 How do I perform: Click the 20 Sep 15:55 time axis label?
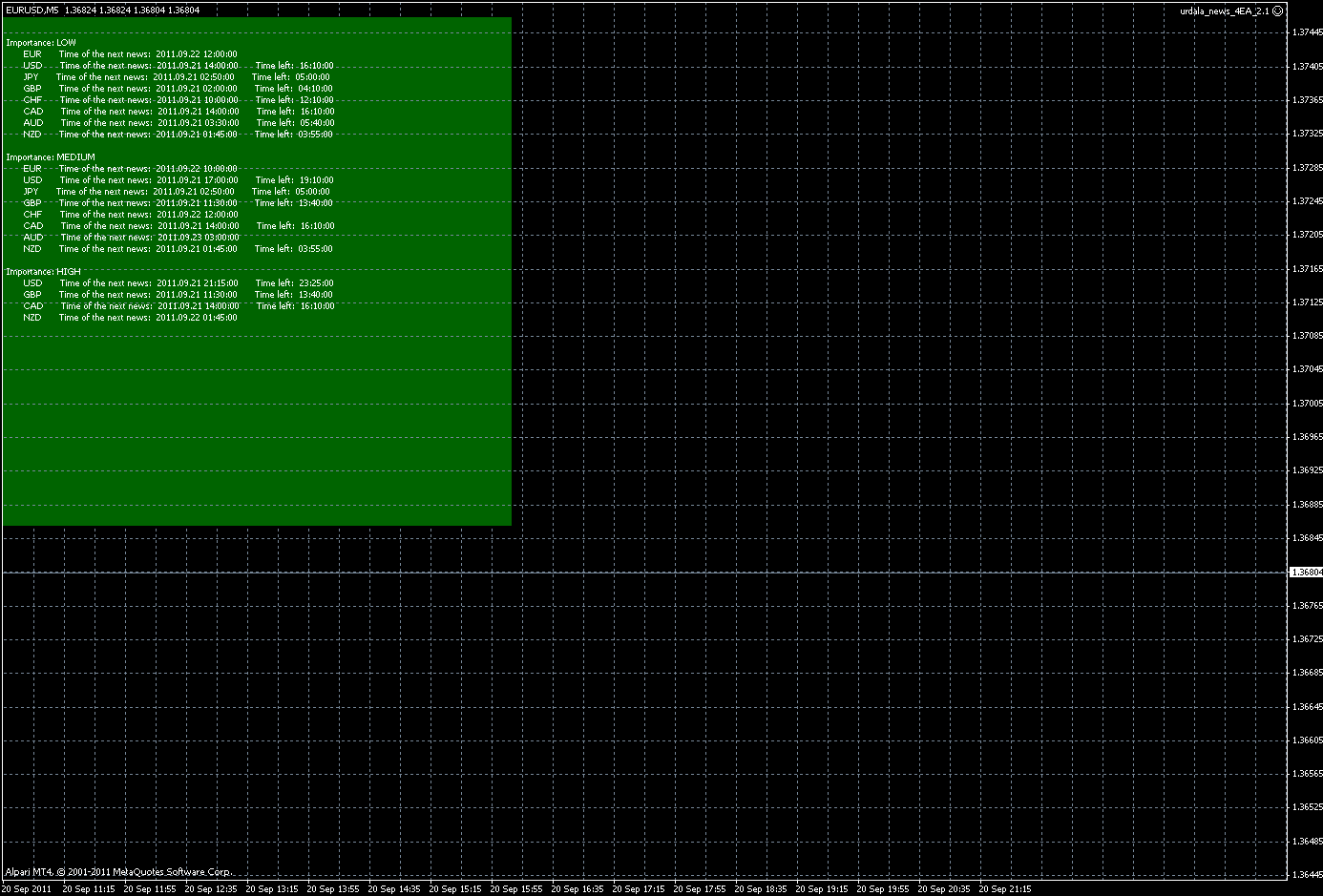(x=516, y=889)
